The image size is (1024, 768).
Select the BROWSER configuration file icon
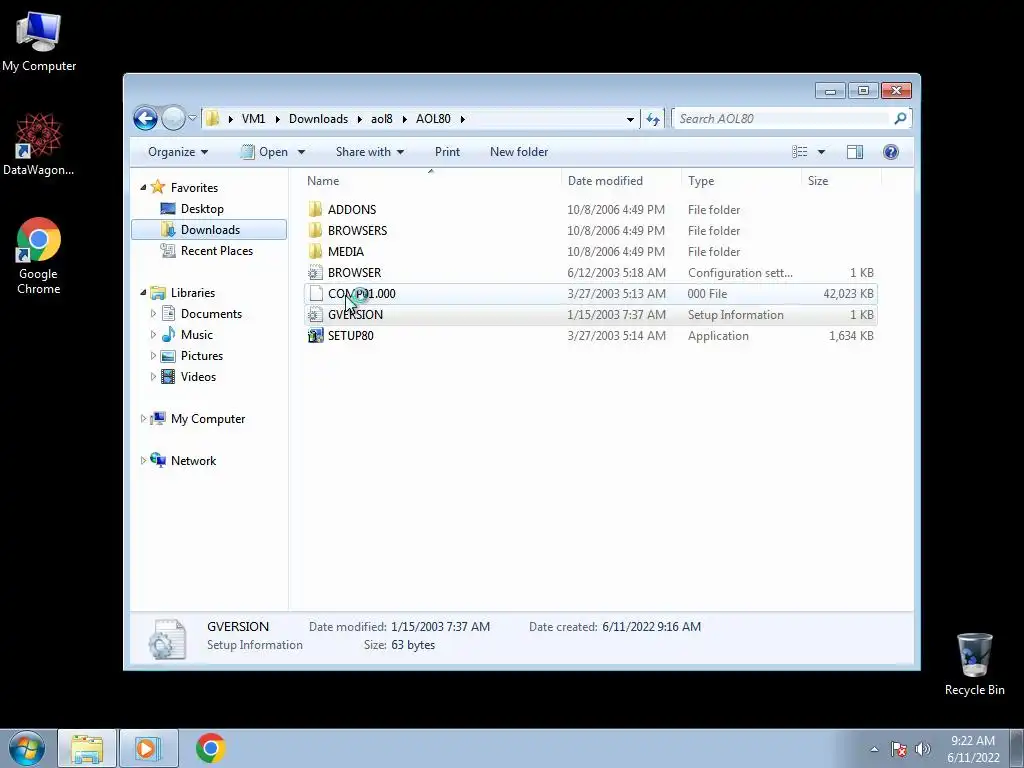coord(315,272)
